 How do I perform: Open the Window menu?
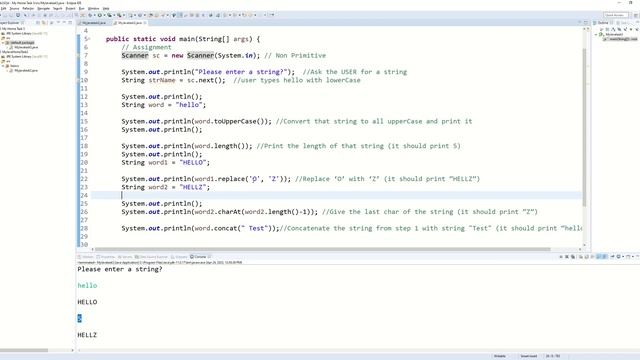93,9
